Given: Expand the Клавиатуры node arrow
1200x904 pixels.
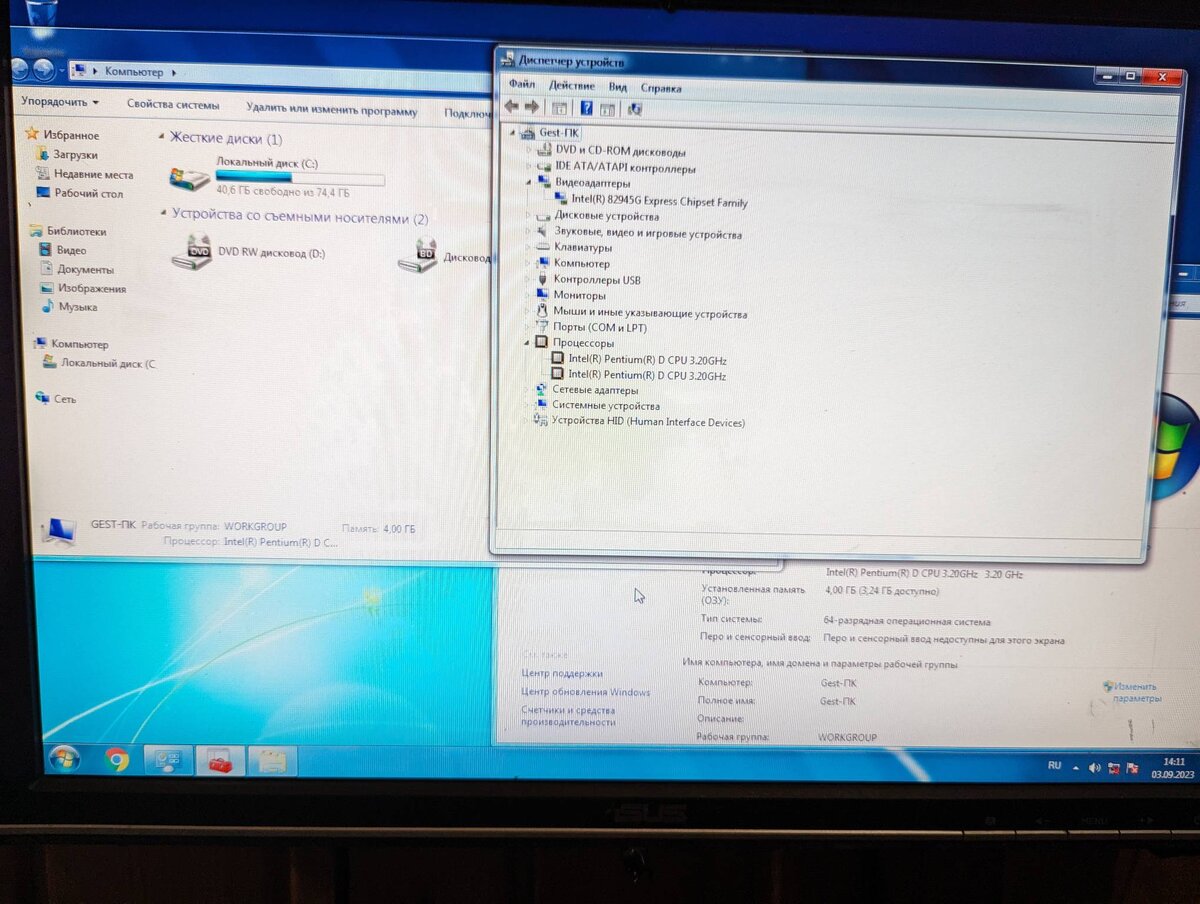Looking at the screenshot, I should (529, 247).
